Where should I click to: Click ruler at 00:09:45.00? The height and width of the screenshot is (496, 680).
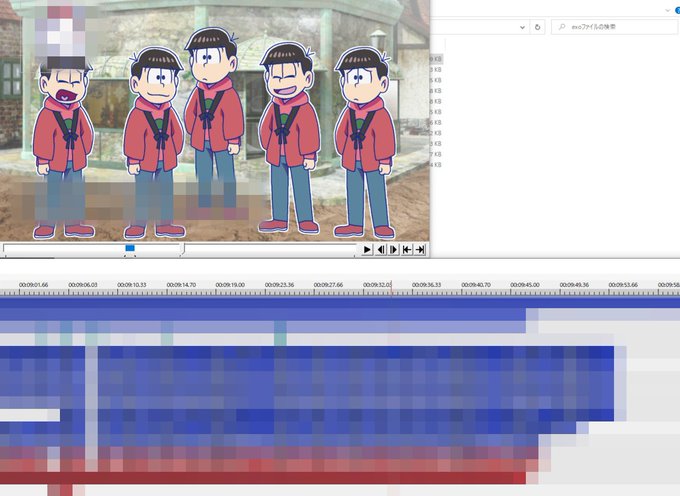[x=525, y=285]
